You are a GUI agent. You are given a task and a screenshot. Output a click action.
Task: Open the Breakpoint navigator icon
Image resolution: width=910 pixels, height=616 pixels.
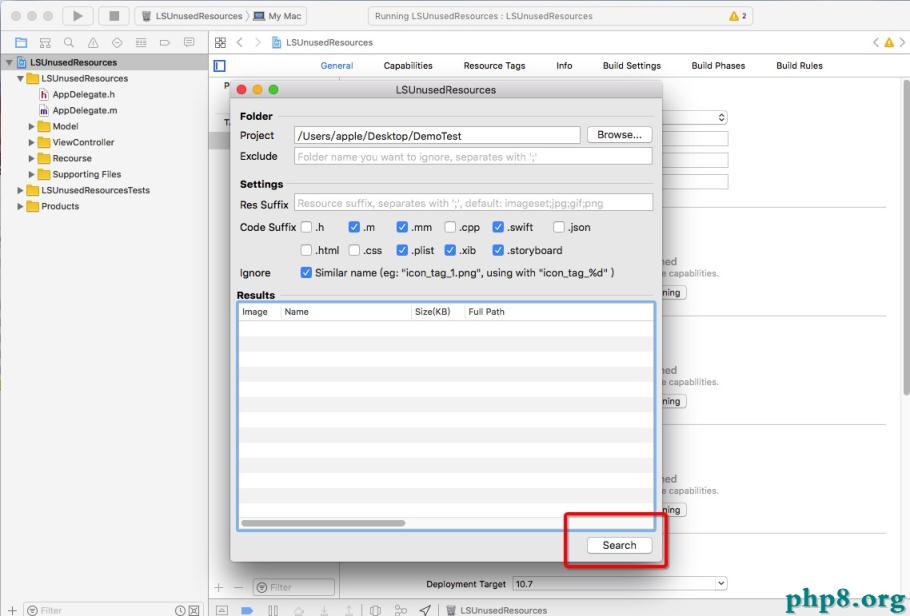tap(165, 42)
